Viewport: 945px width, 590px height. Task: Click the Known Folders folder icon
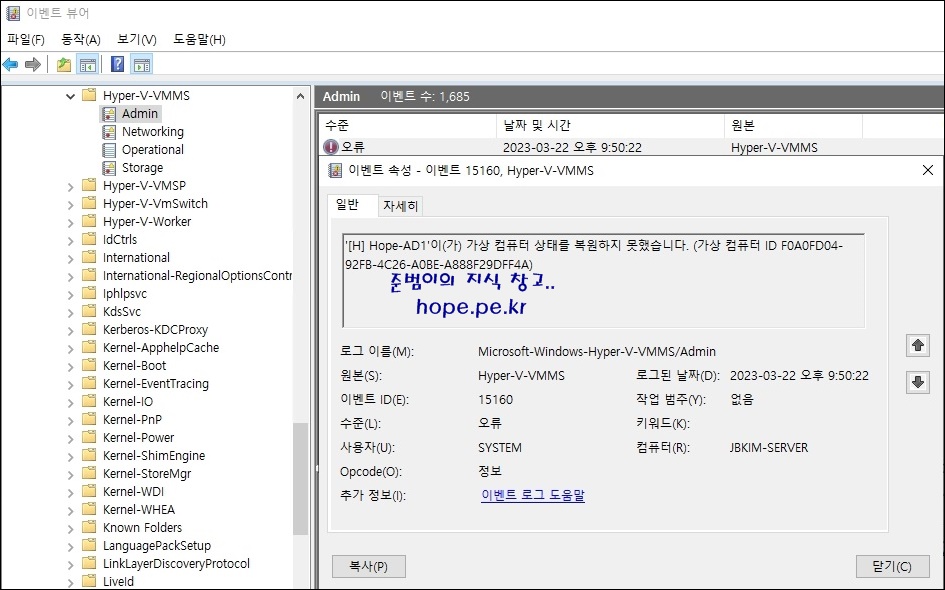(x=89, y=527)
